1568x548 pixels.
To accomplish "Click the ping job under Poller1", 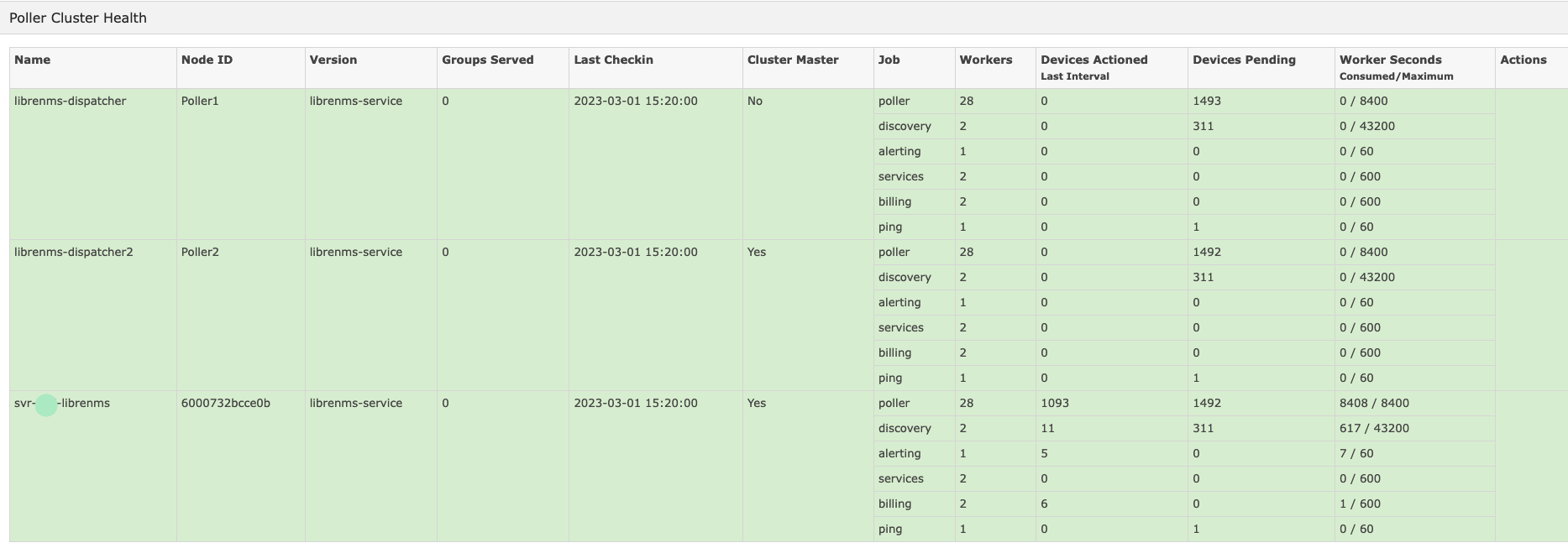I will click(x=890, y=227).
